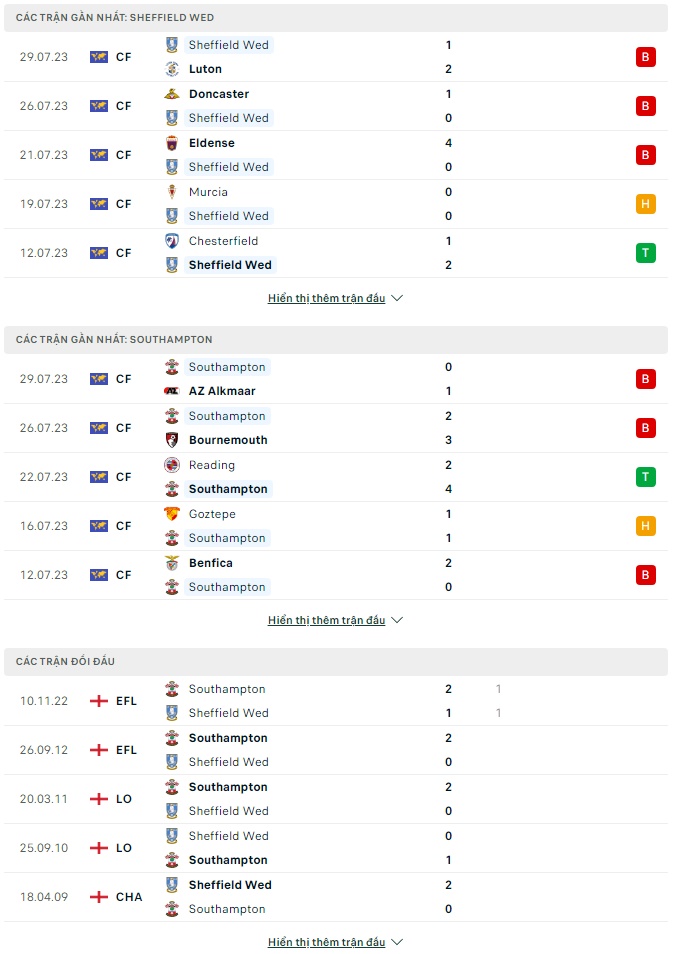
Task: Open the Murcia team link
Action: click(208, 192)
